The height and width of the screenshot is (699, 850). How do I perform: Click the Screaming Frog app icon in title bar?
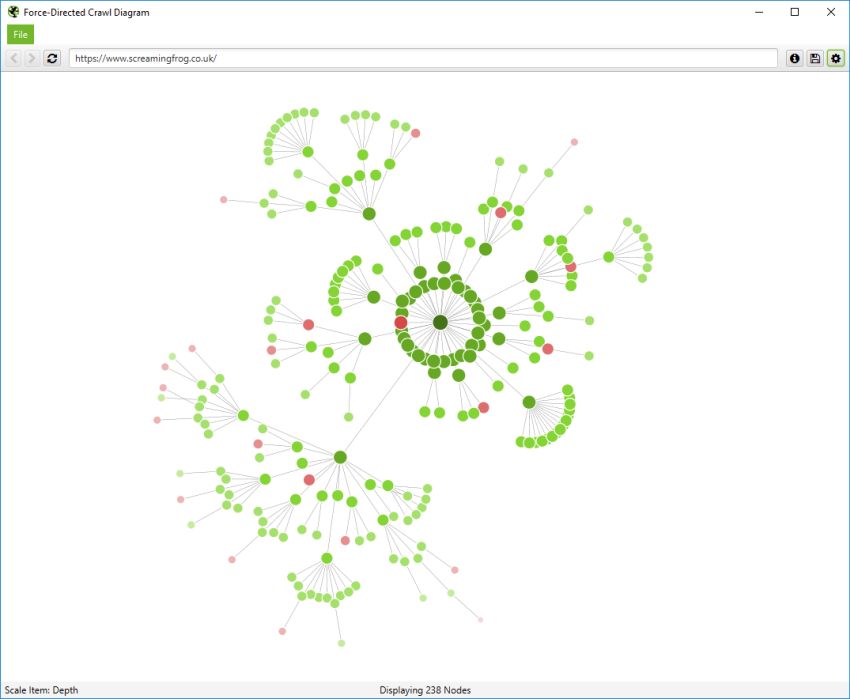(x=13, y=12)
